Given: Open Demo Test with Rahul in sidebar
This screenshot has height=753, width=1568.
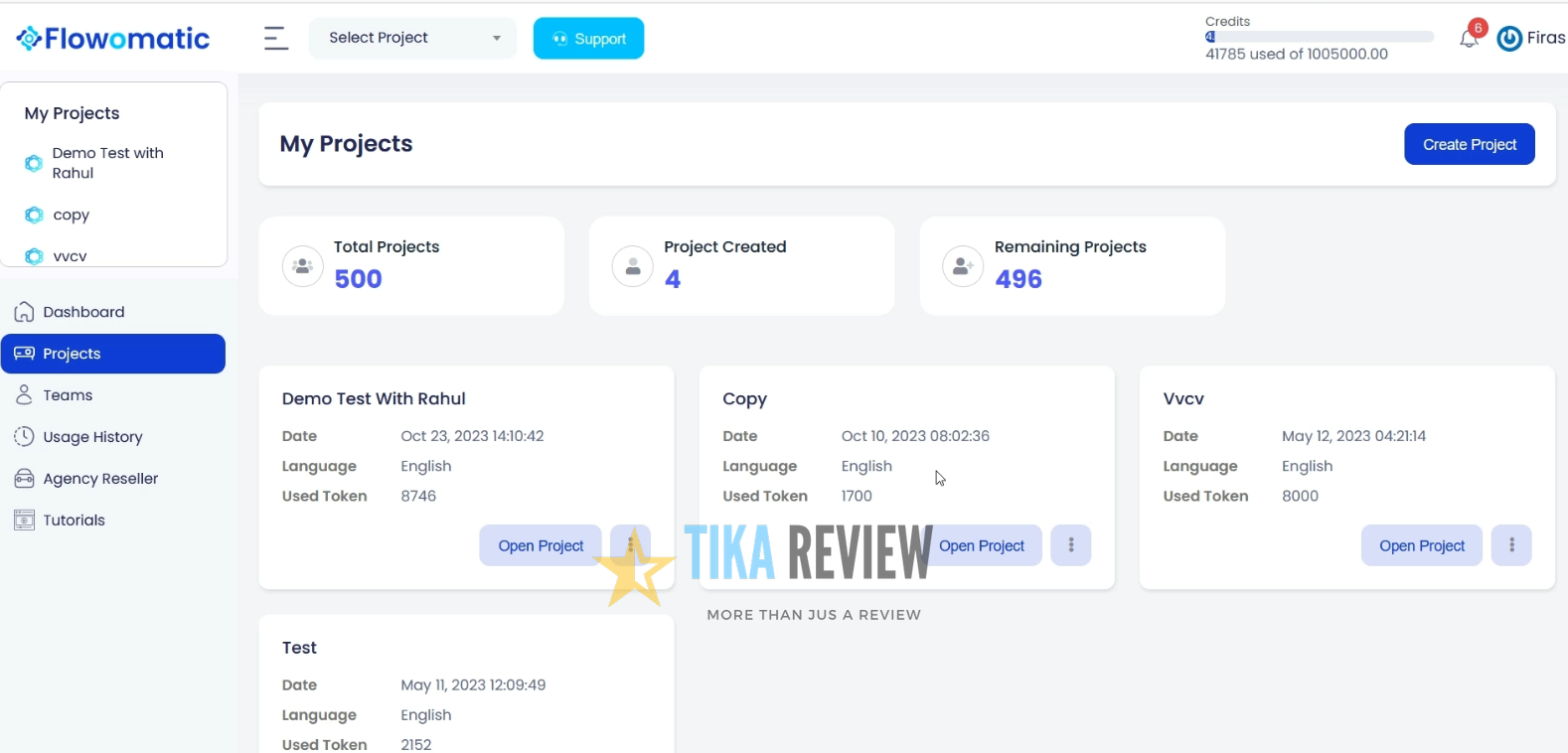Looking at the screenshot, I should (108, 163).
